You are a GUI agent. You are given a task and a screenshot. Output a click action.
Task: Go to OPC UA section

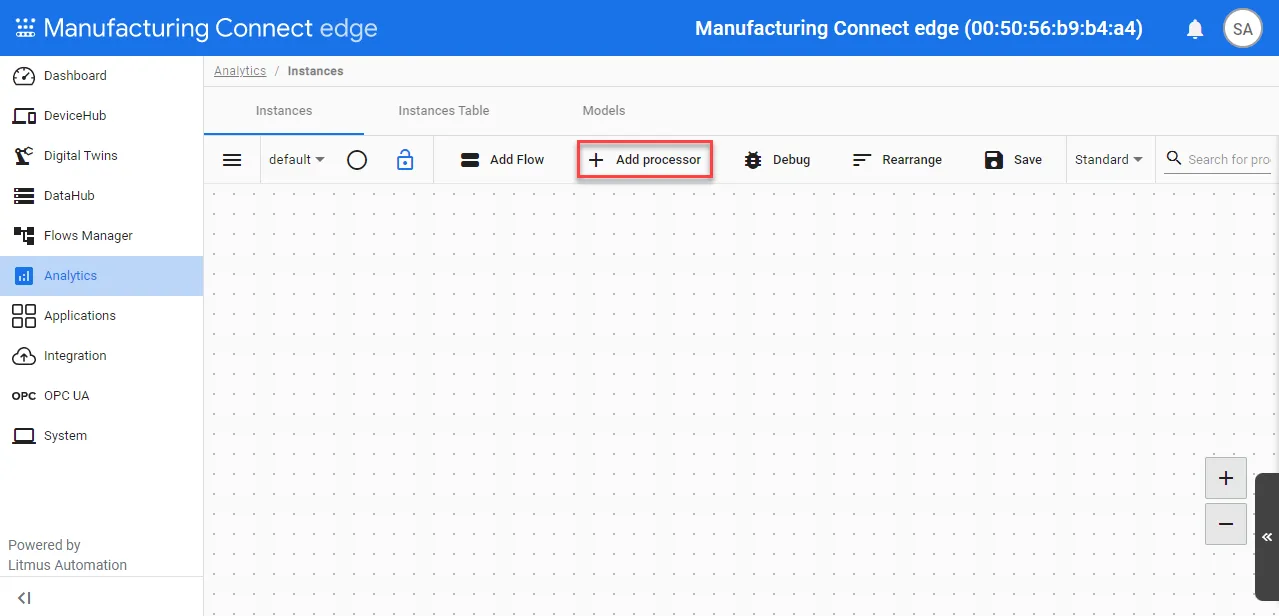pyautogui.click(x=101, y=396)
